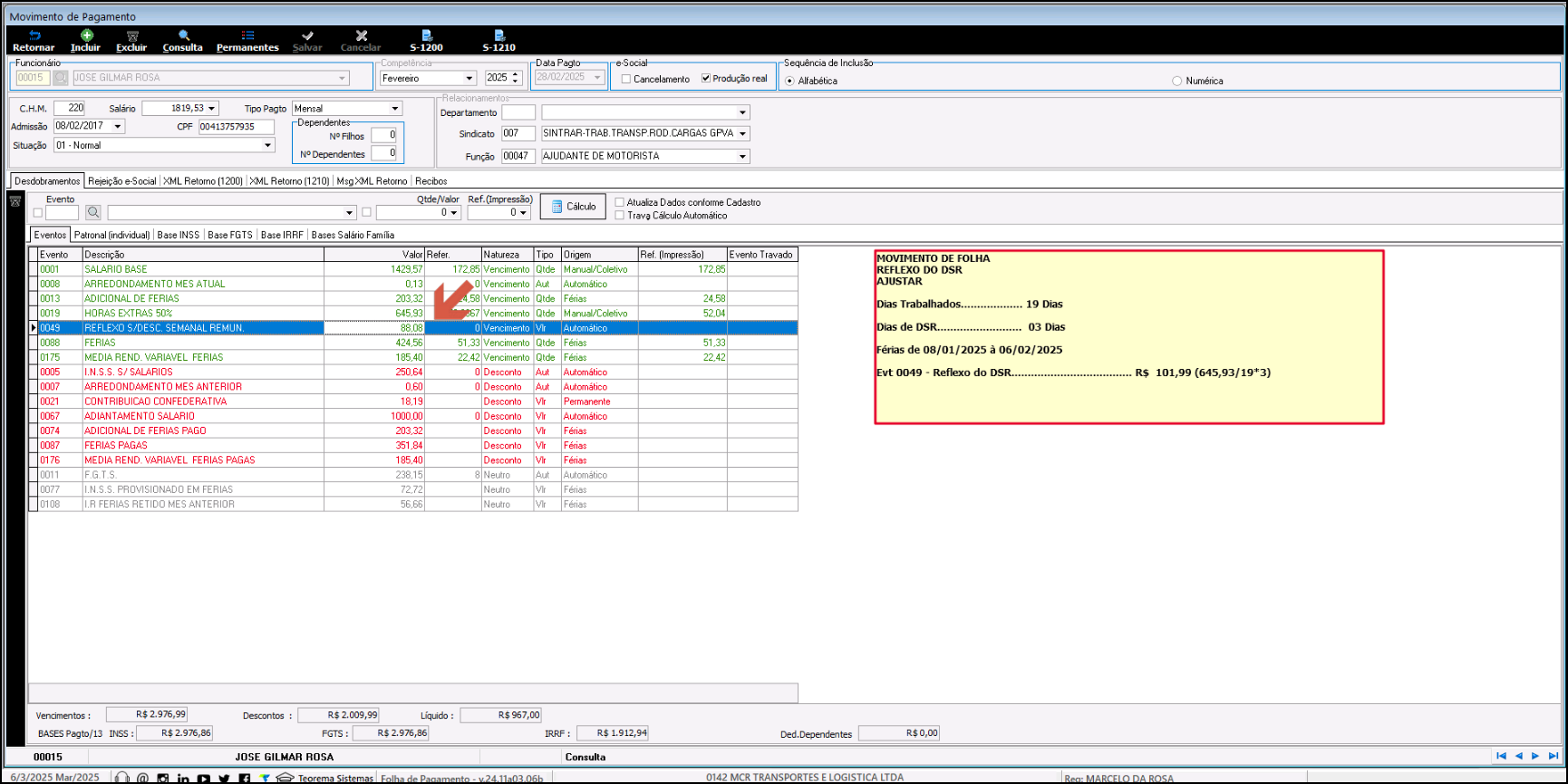Viewport: 1568px width, 784px height.
Task: Open the Competência month dropdown (Fevereiro)
Action: [469, 78]
